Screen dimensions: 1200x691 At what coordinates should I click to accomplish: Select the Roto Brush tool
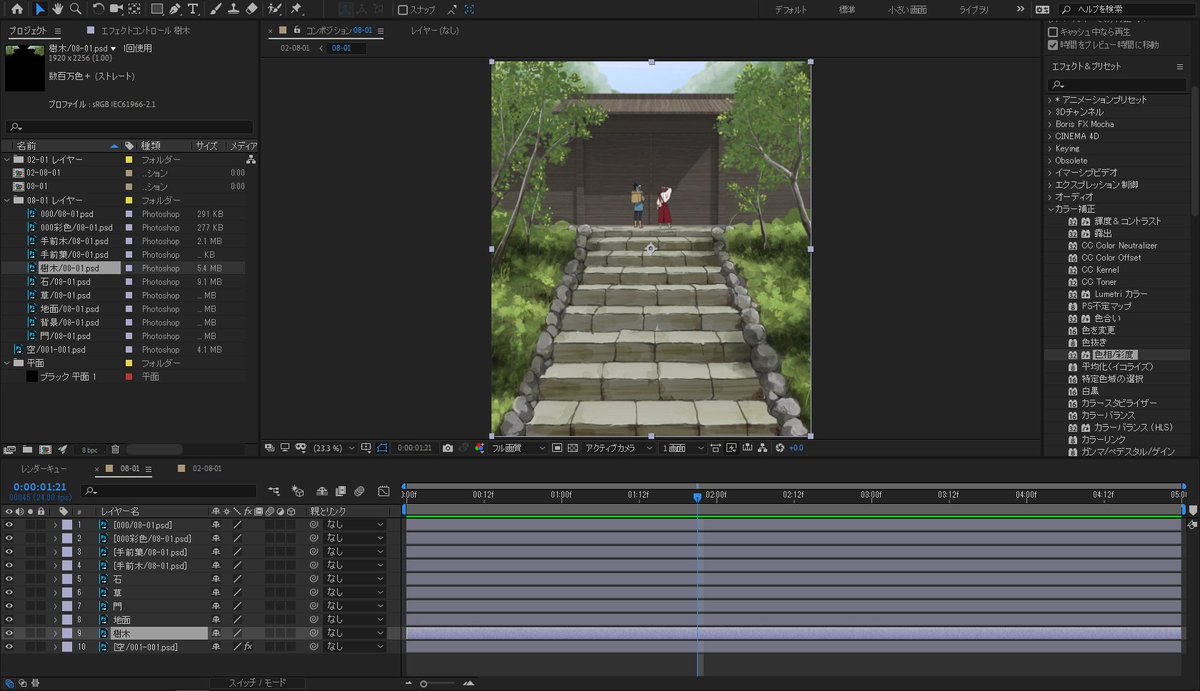(x=273, y=9)
